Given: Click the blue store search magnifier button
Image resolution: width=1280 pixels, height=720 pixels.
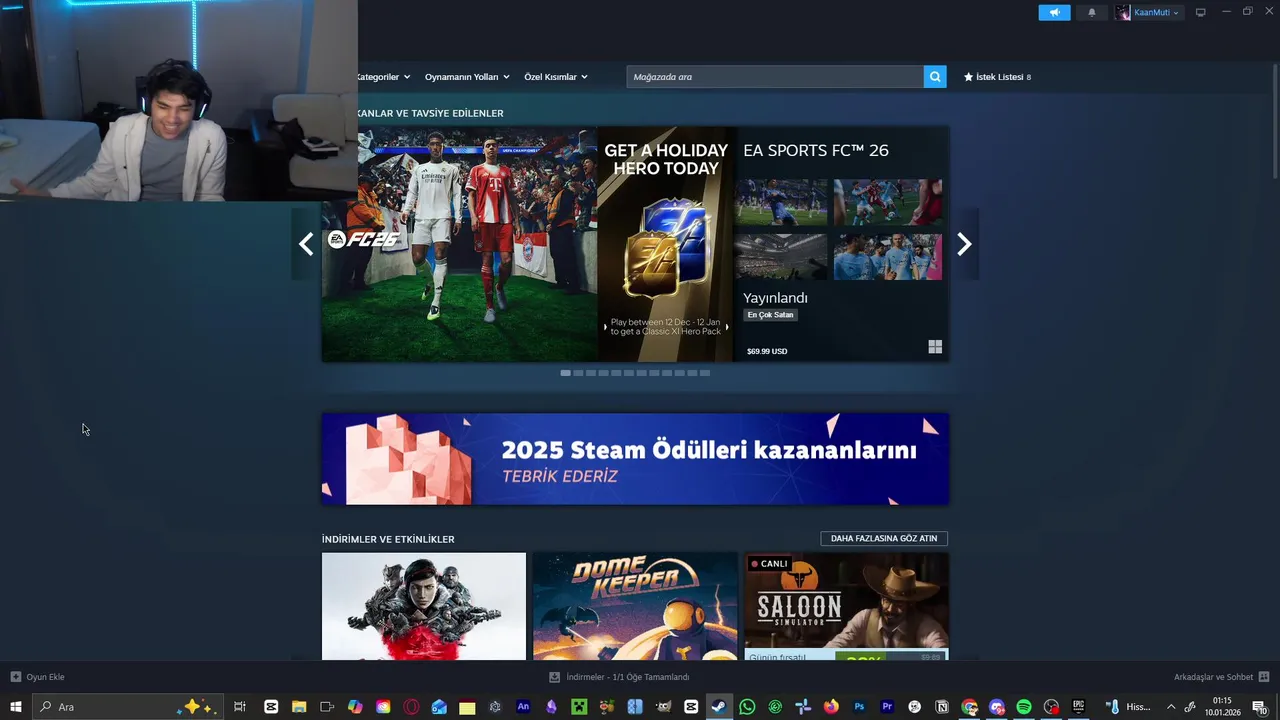Looking at the screenshot, I should pyautogui.click(x=935, y=77).
